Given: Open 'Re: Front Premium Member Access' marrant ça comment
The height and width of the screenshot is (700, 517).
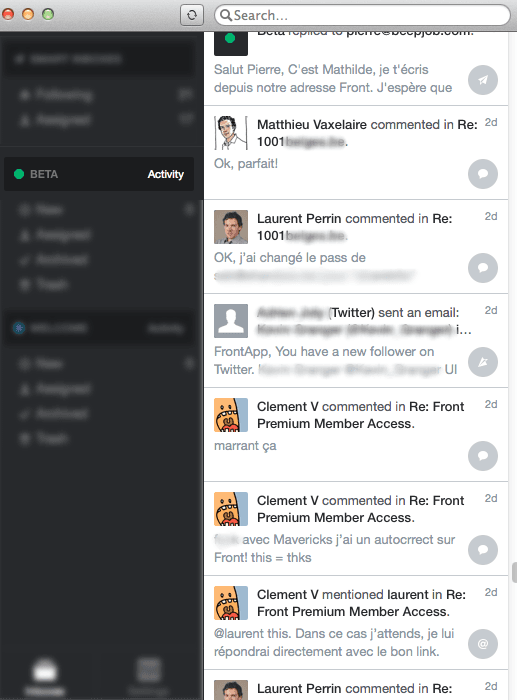Looking at the screenshot, I should point(356,434).
